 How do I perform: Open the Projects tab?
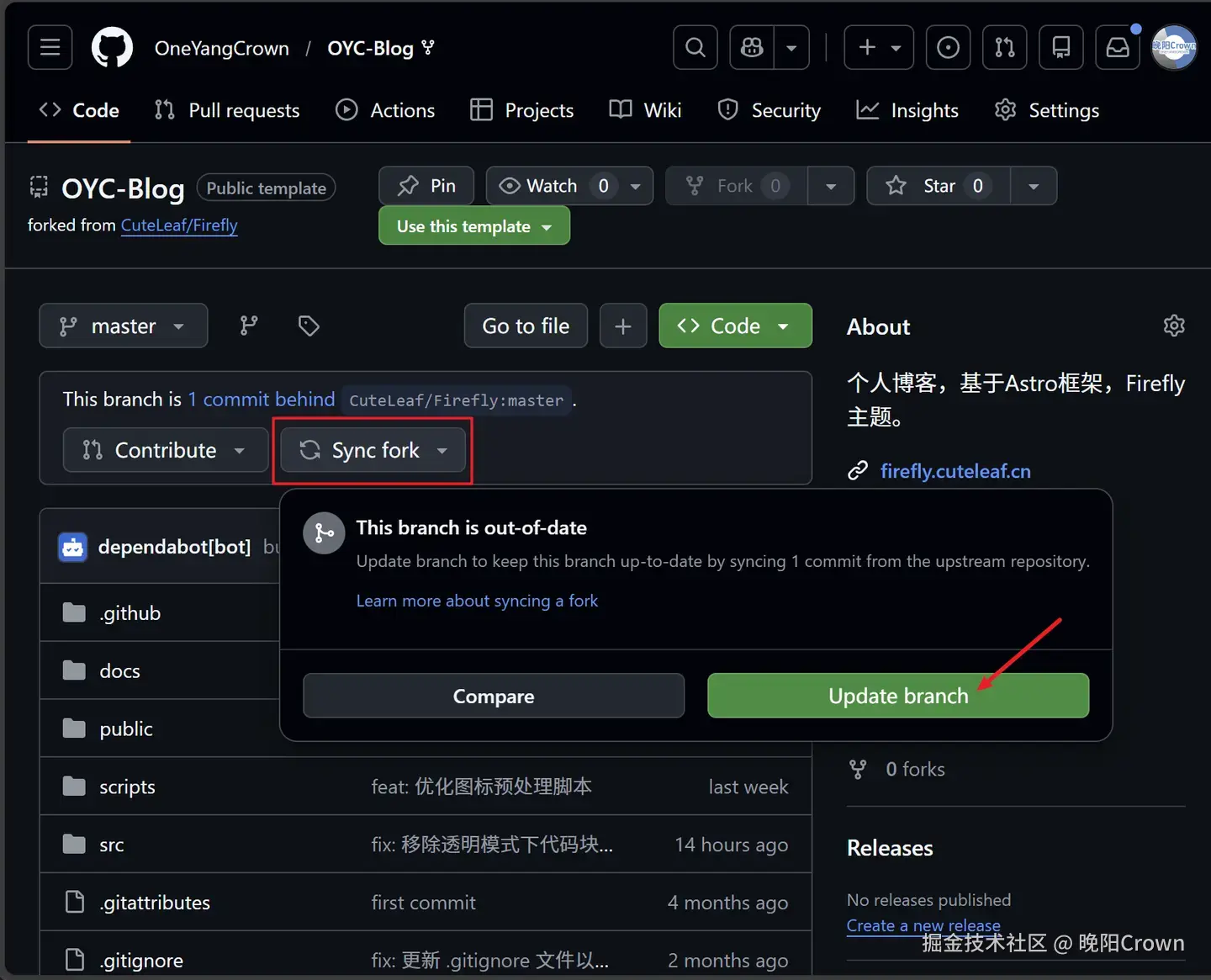[x=521, y=110]
